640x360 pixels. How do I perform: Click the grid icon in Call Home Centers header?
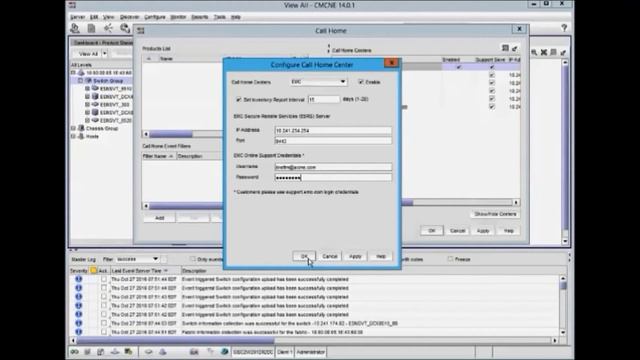[x=505, y=48]
